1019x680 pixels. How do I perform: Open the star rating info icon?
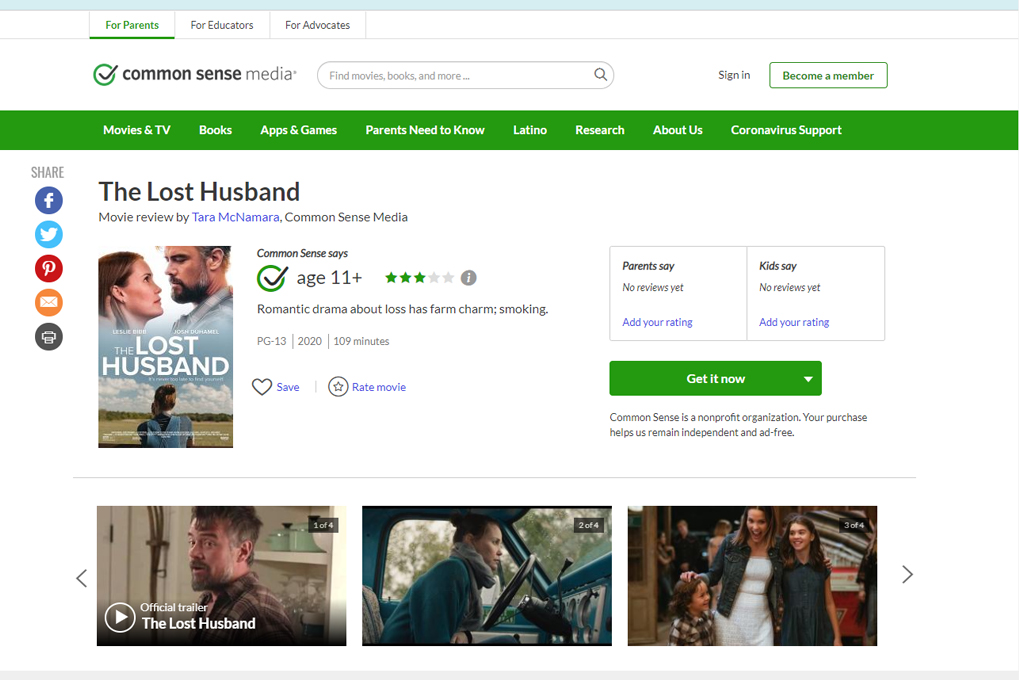(469, 278)
